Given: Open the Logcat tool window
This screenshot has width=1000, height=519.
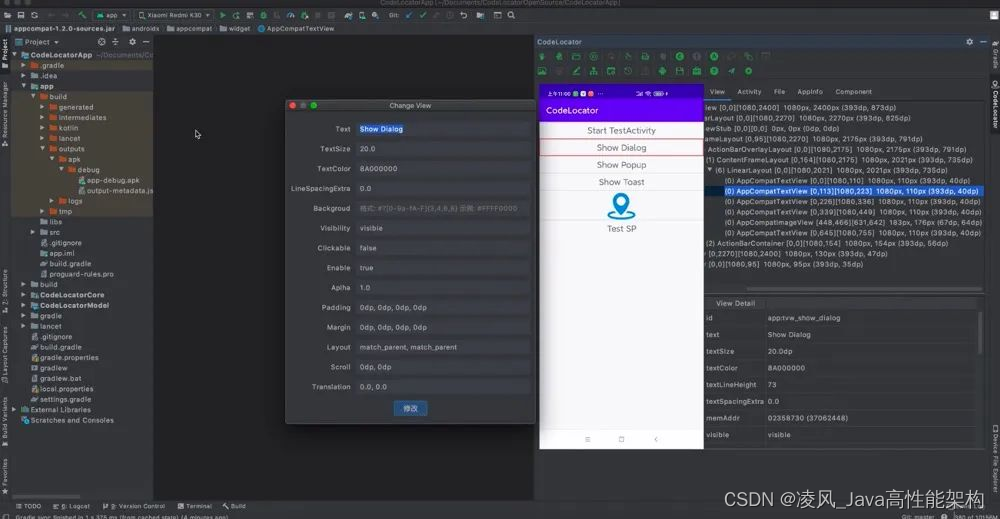Looking at the screenshot, I should tap(71, 506).
